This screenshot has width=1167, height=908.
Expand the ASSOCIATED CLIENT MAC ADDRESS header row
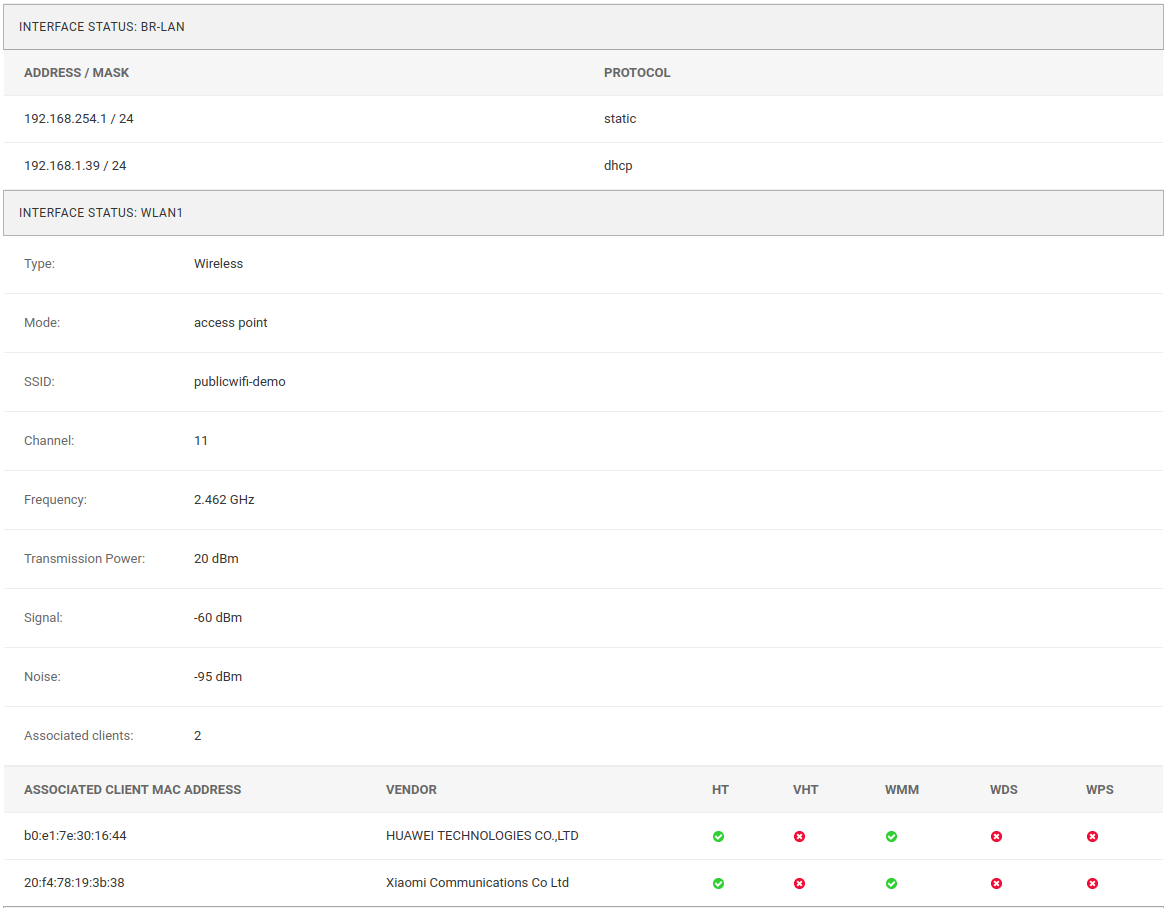pos(133,789)
